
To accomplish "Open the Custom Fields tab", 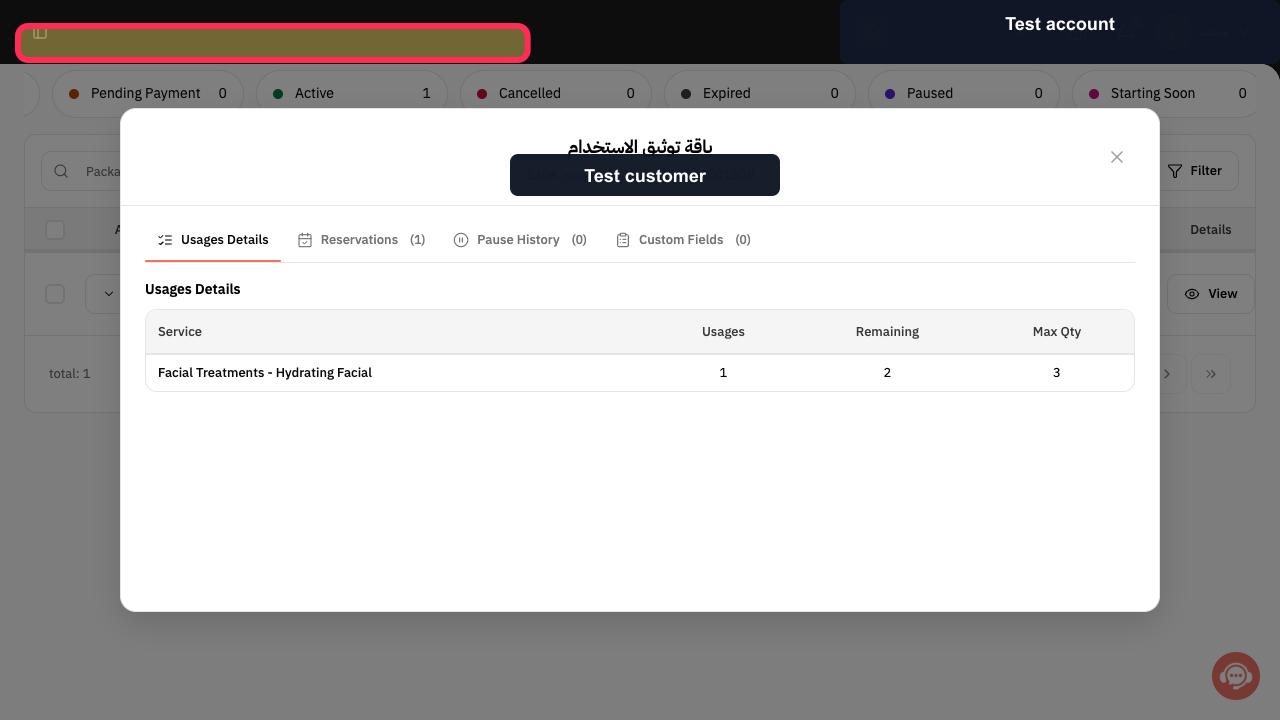I will click(683, 240).
